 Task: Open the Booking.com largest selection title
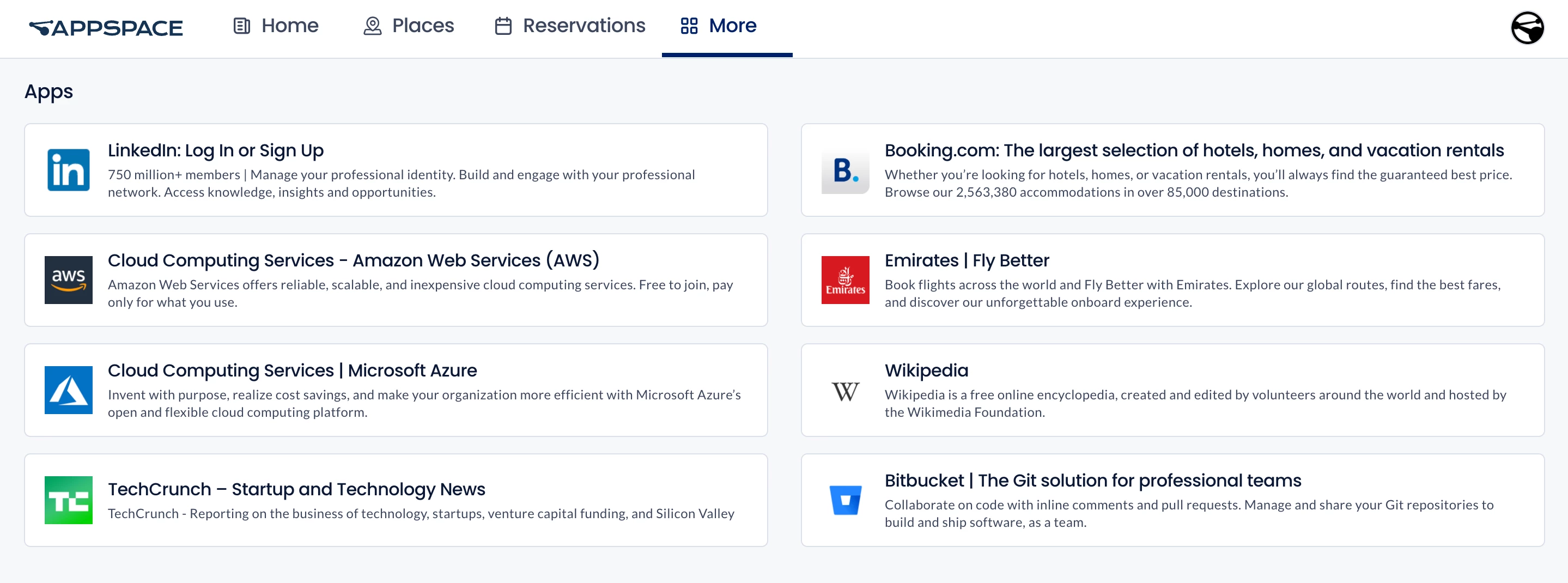click(x=1194, y=150)
